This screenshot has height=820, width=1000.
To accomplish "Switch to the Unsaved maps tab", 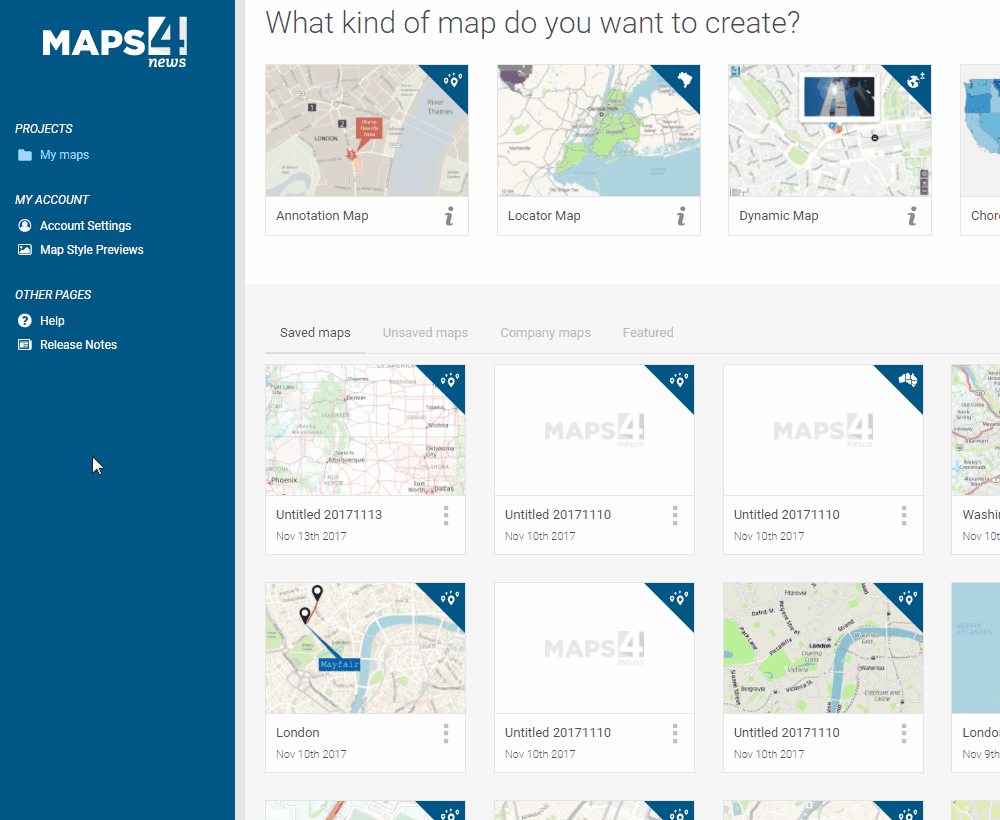I will pos(425,333).
